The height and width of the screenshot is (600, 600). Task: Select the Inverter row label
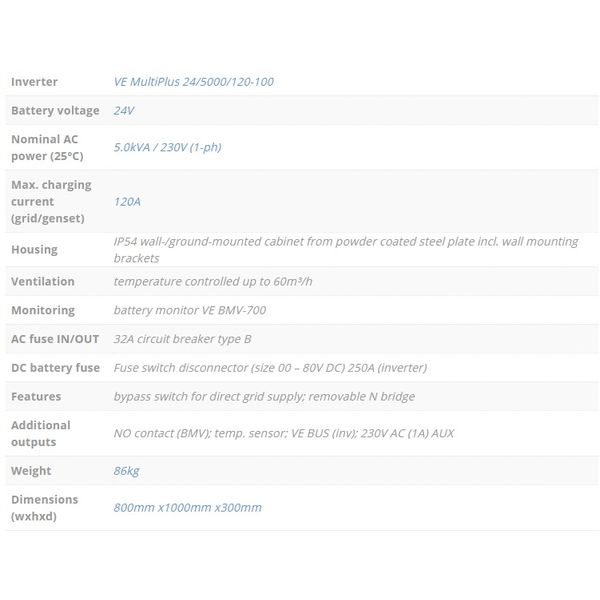pyautogui.click(x=34, y=82)
